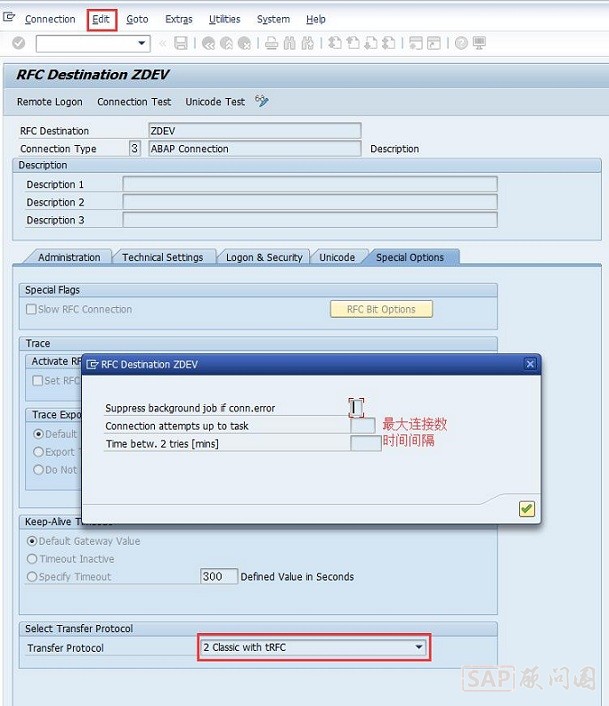The width and height of the screenshot is (609, 706).
Task: Click the Description 3 input field
Action: [310, 220]
